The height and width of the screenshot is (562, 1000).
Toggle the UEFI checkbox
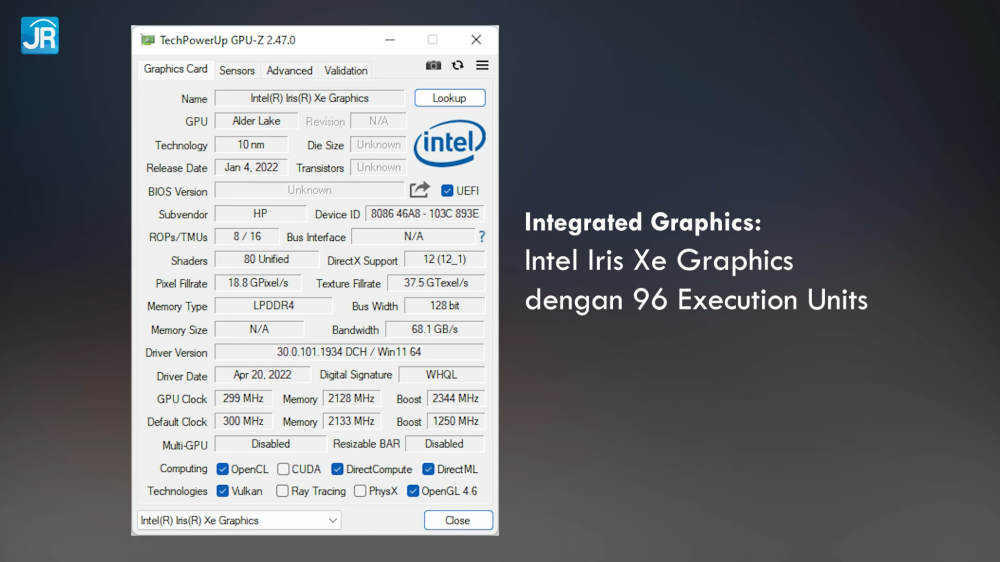[448, 191]
